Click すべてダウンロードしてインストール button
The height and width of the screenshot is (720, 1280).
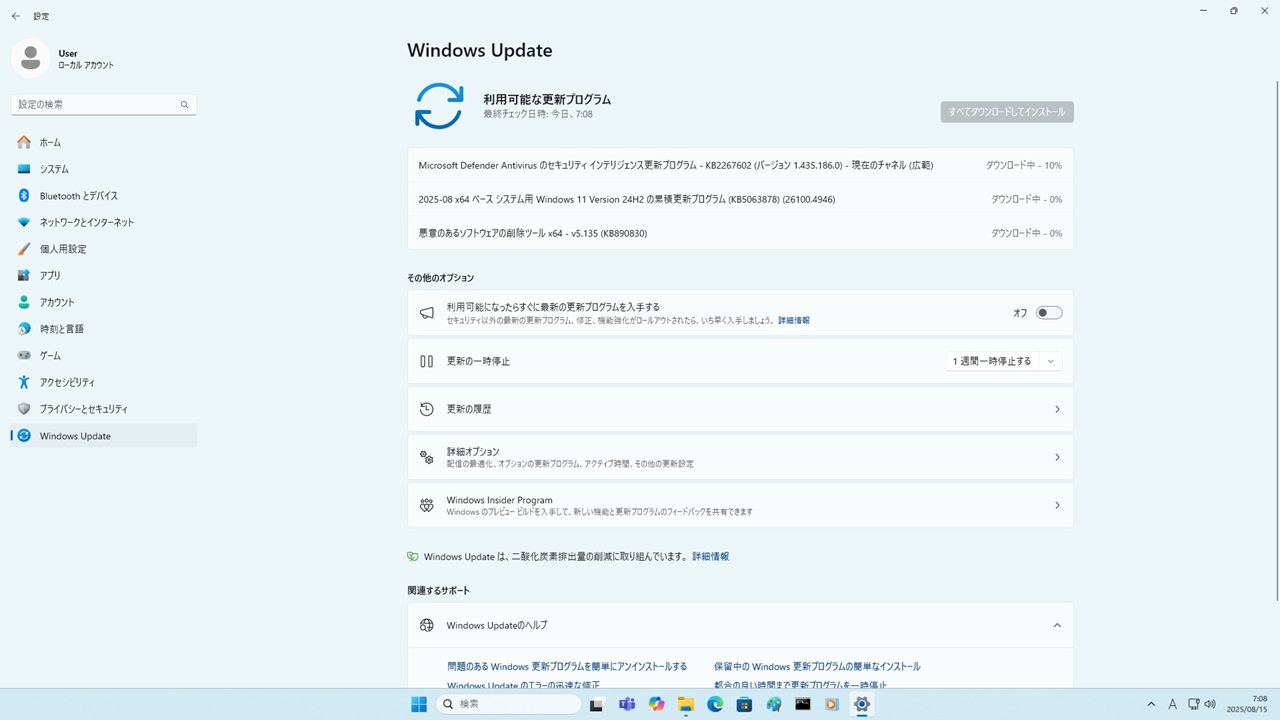[x=1007, y=112]
